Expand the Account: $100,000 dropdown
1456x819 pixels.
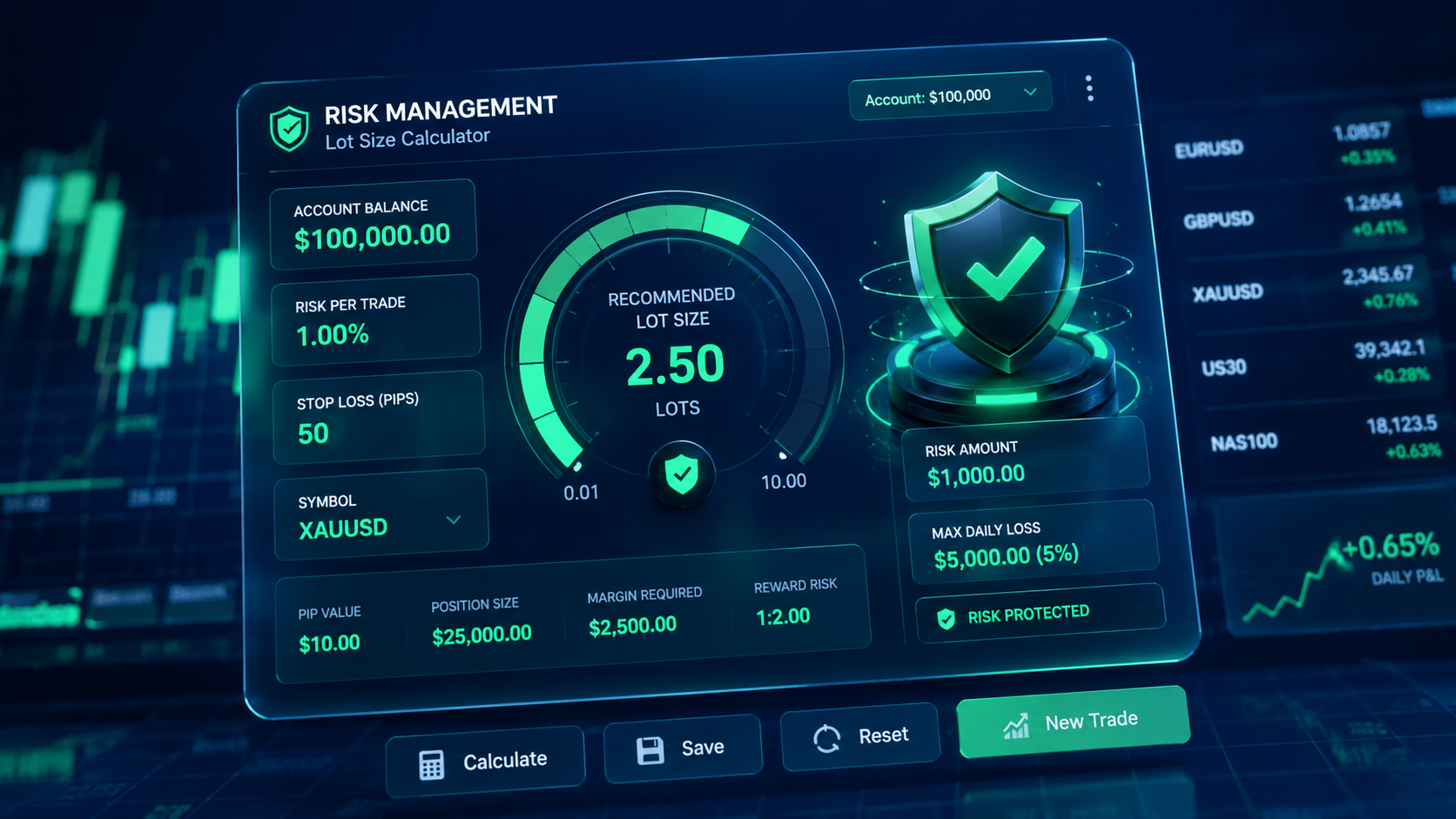(x=950, y=96)
